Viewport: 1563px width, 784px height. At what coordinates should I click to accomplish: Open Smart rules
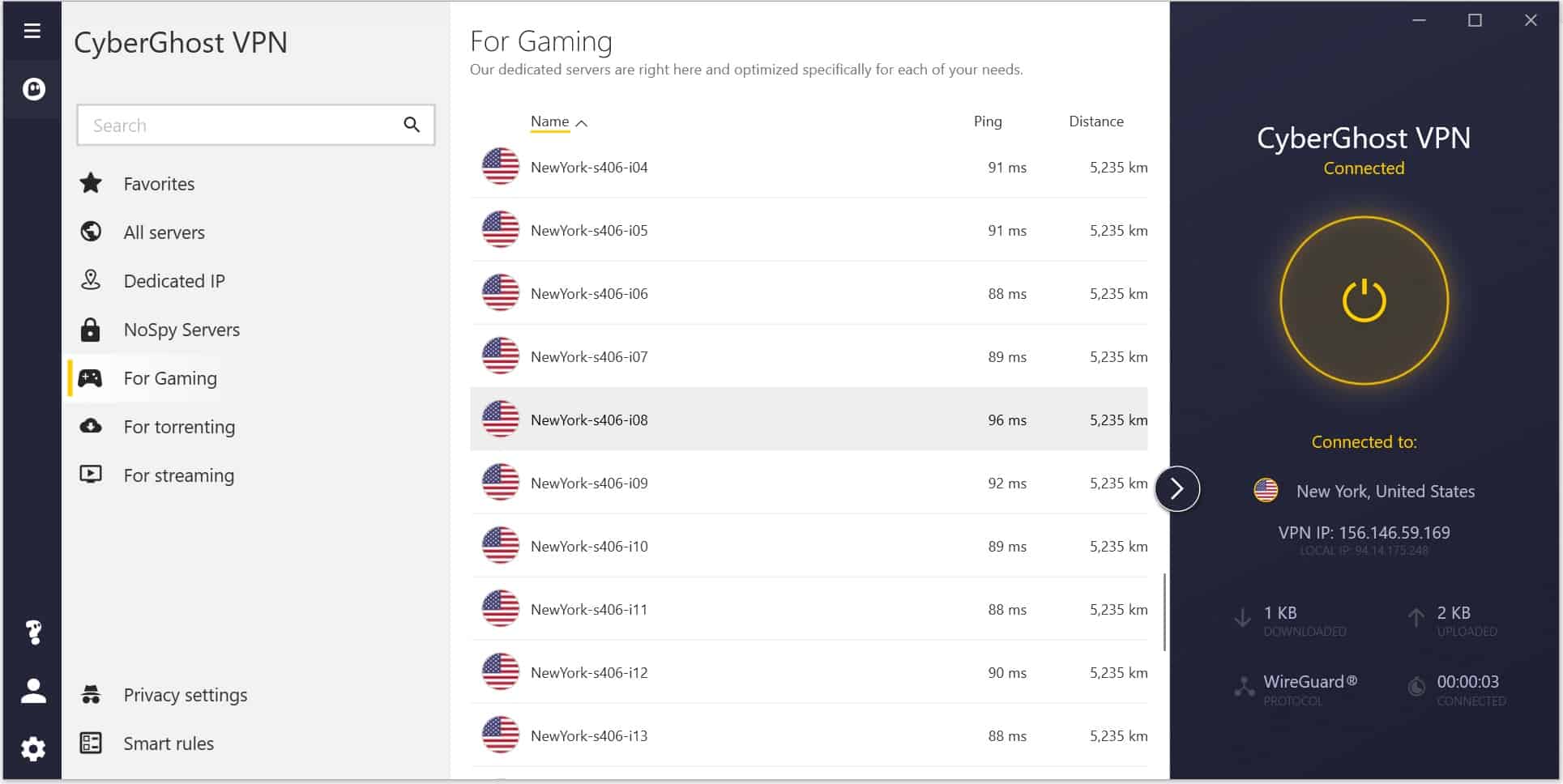[169, 744]
